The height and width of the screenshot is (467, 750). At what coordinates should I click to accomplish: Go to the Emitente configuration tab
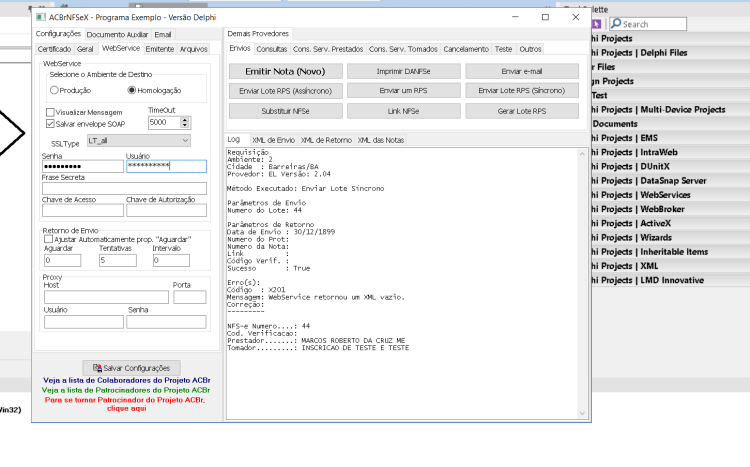[x=160, y=49]
